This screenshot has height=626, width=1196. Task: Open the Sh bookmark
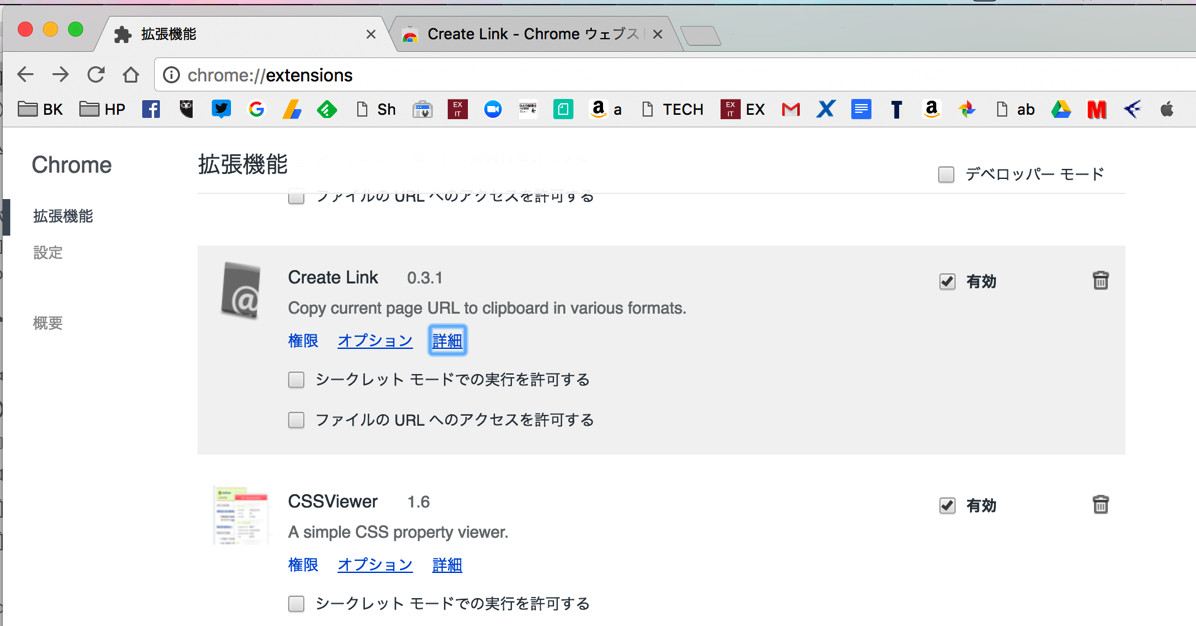click(376, 109)
